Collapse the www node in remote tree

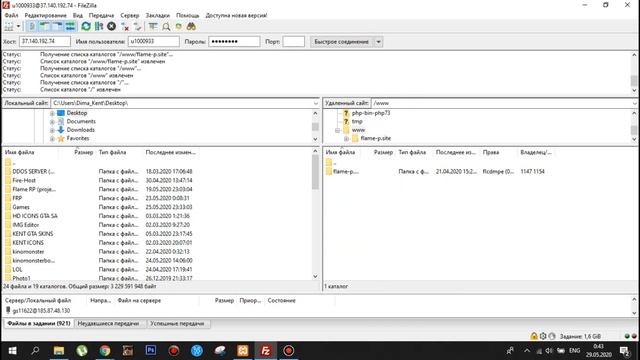coord(338,130)
